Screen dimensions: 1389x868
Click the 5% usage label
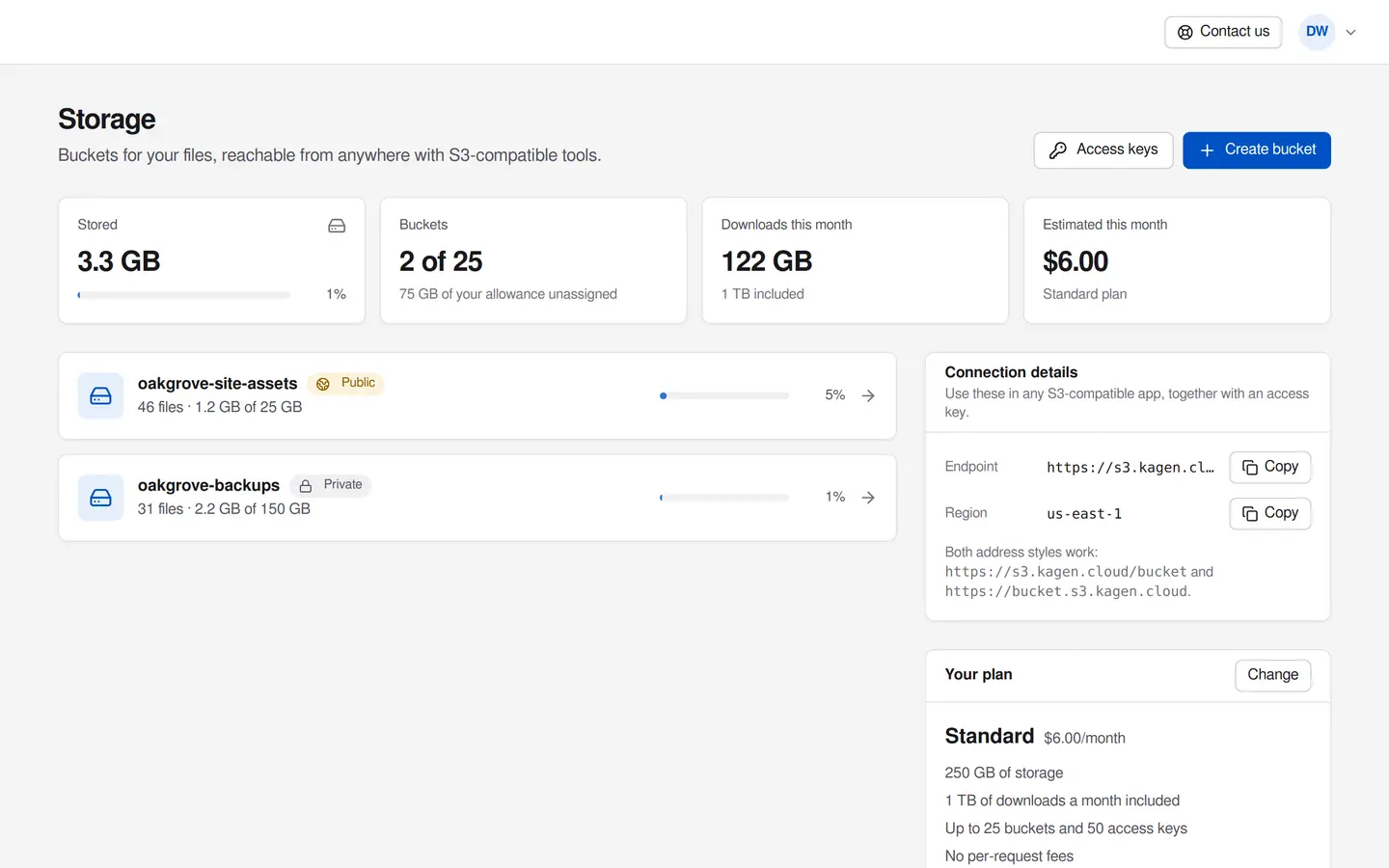tap(835, 395)
